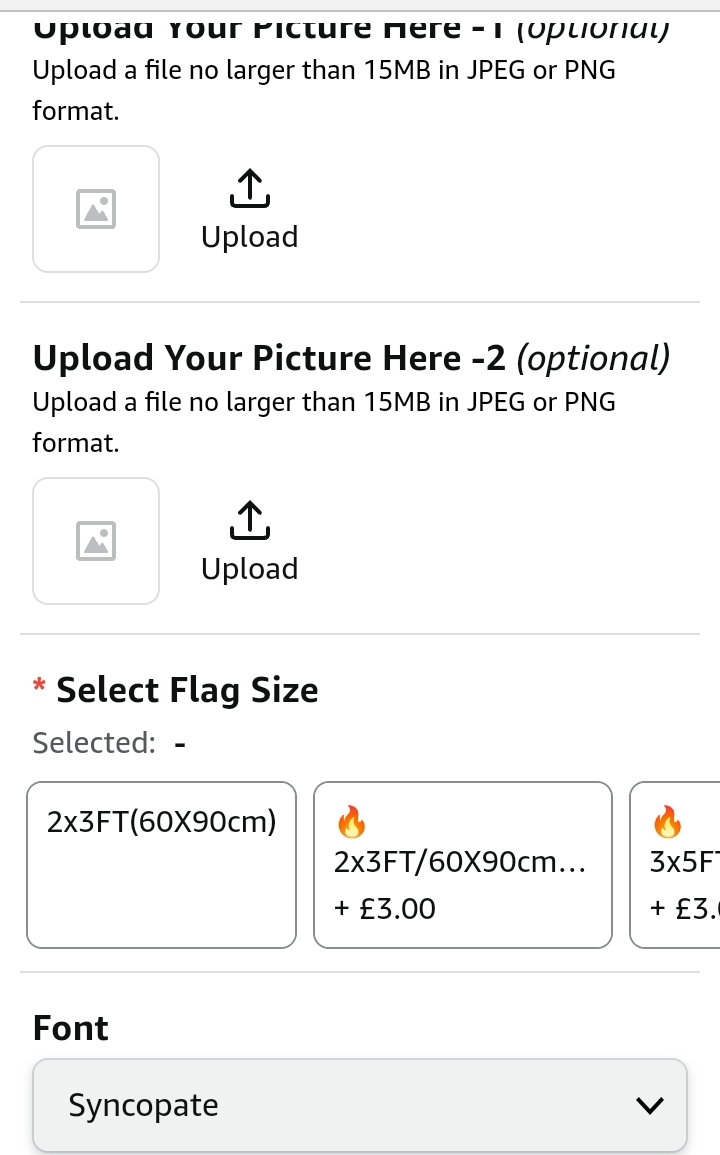720x1155 pixels.
Task: Click the "+ £3.00" price text
Action: click(385, 909)
